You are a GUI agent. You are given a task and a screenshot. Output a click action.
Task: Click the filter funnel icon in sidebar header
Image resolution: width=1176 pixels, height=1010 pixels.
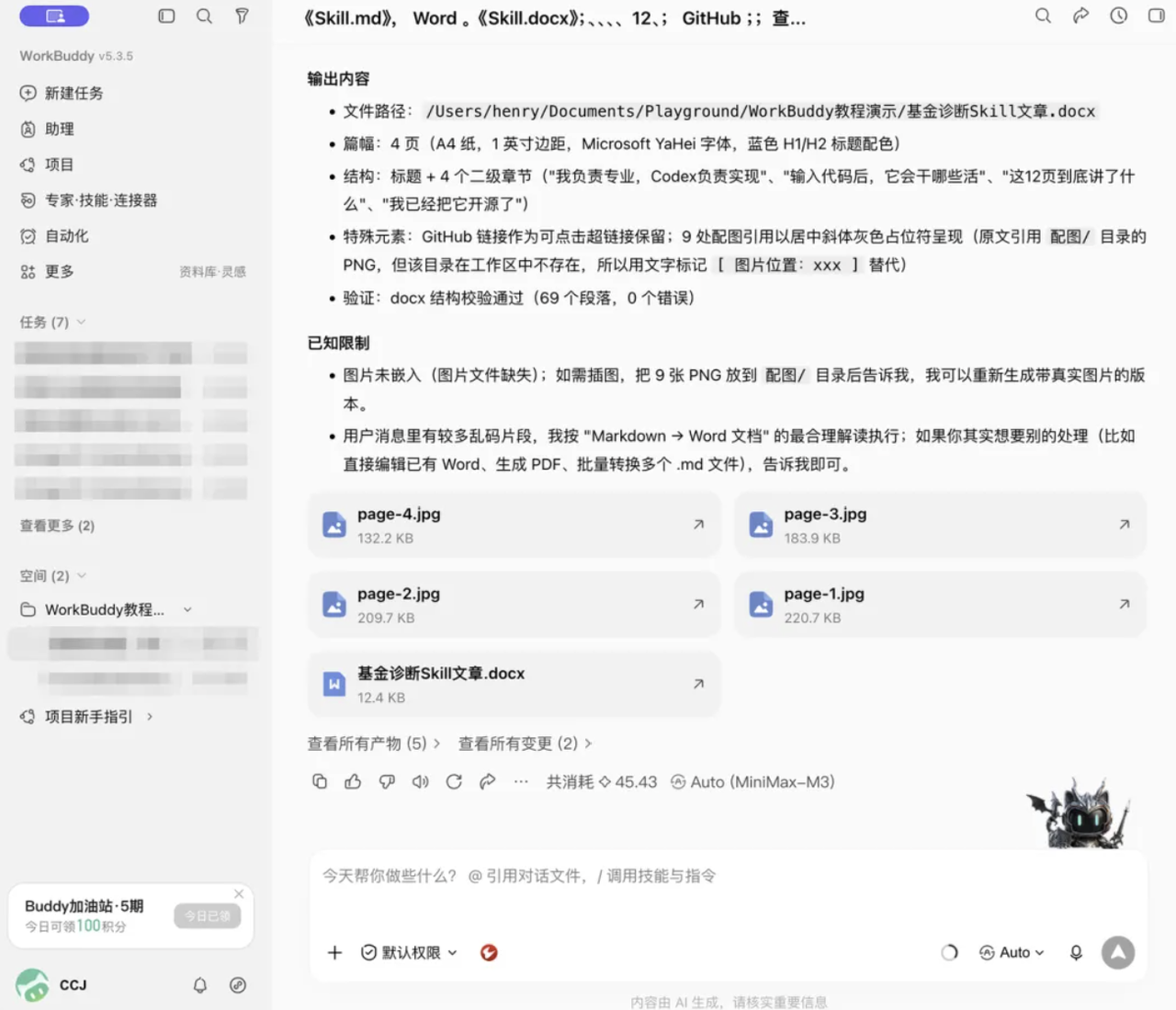click(242, 16)
